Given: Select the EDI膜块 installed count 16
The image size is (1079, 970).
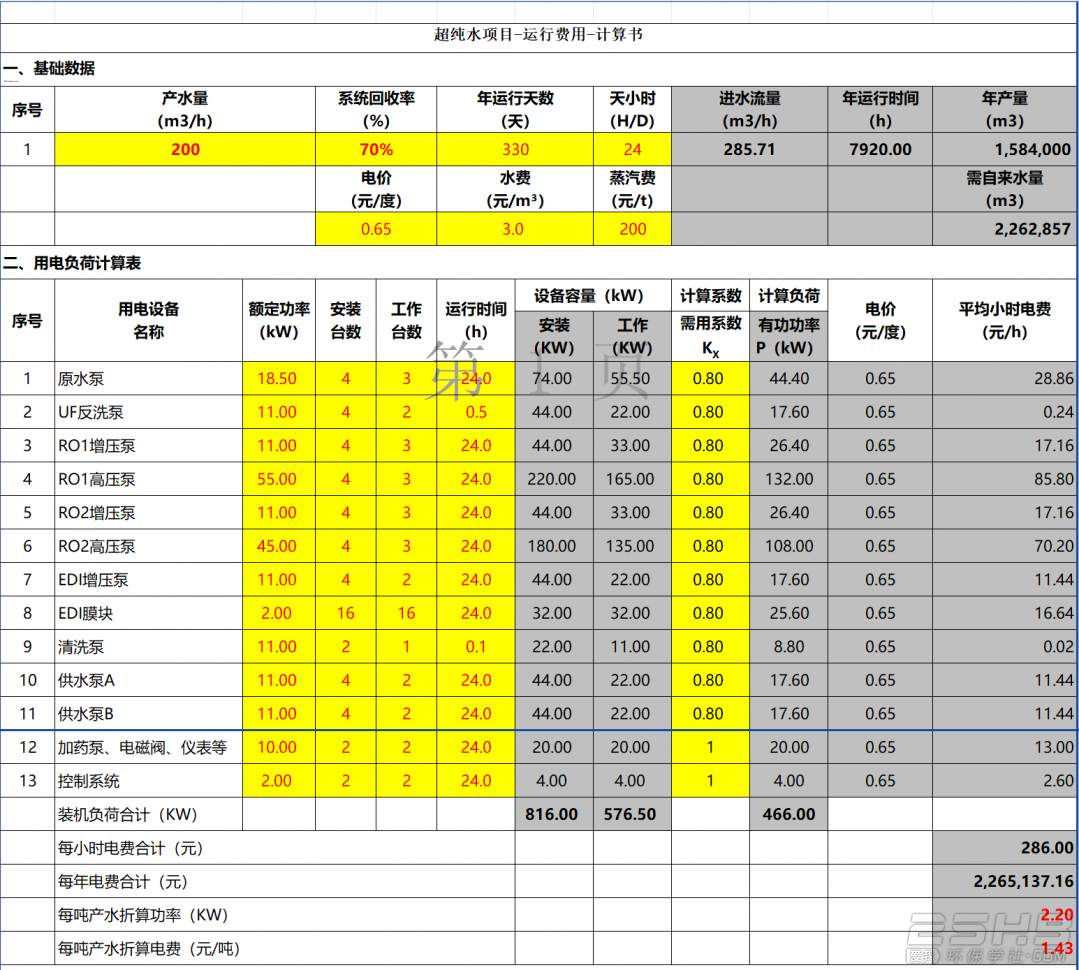Looking at the screenshot, I should click(x=345, y=613).
